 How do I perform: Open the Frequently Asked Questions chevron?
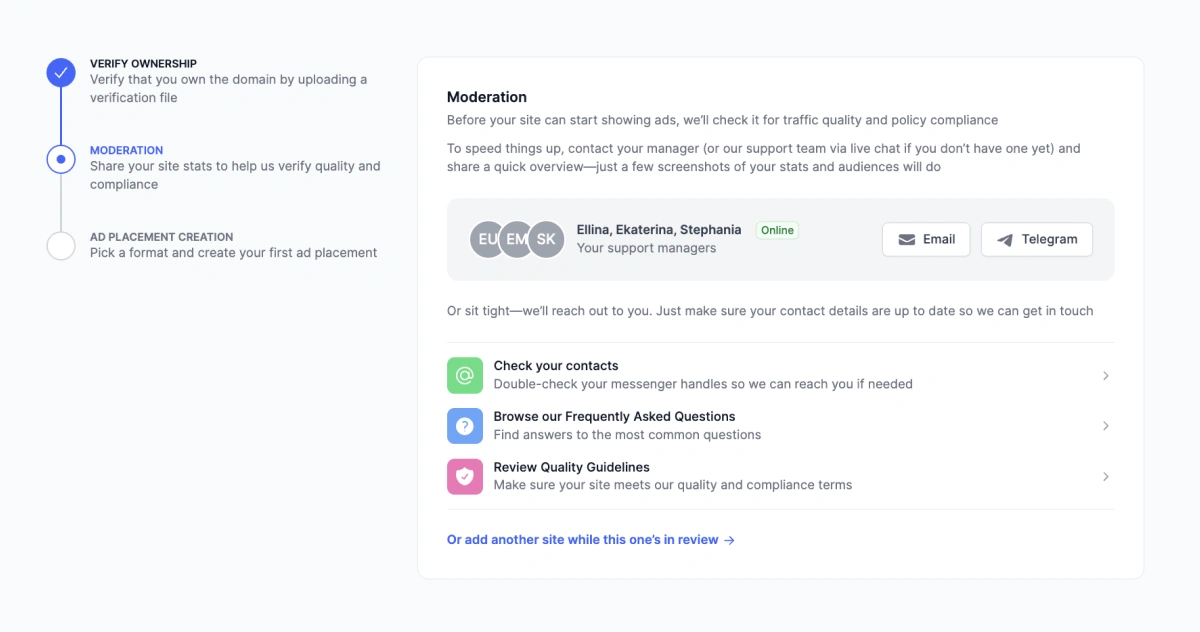point(1105,426)
